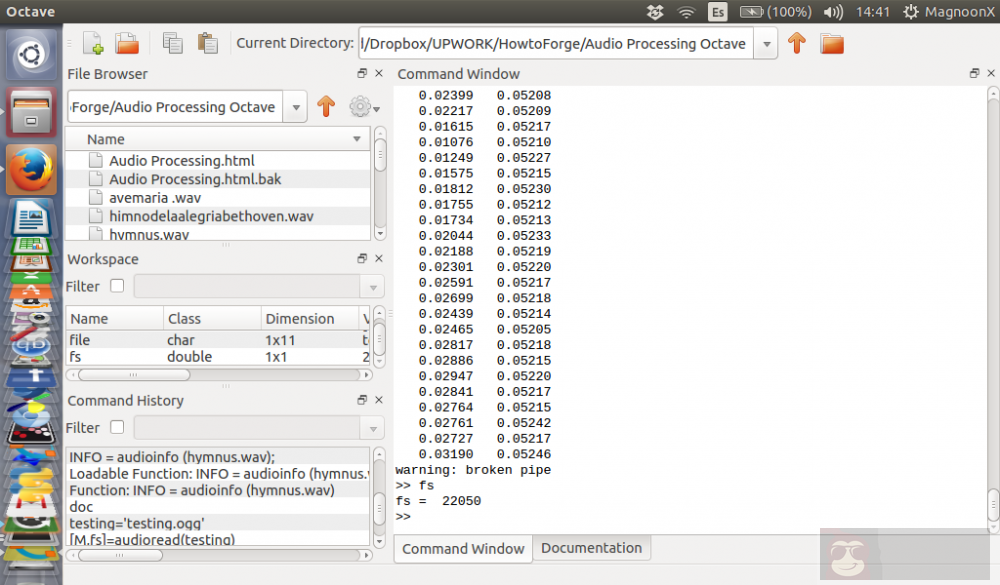The width and height of the screenshot is (1000, 585).
Task: Select himnodelaalegriabeethoven.wav in File Browser
Action: [x=211, y=216]
